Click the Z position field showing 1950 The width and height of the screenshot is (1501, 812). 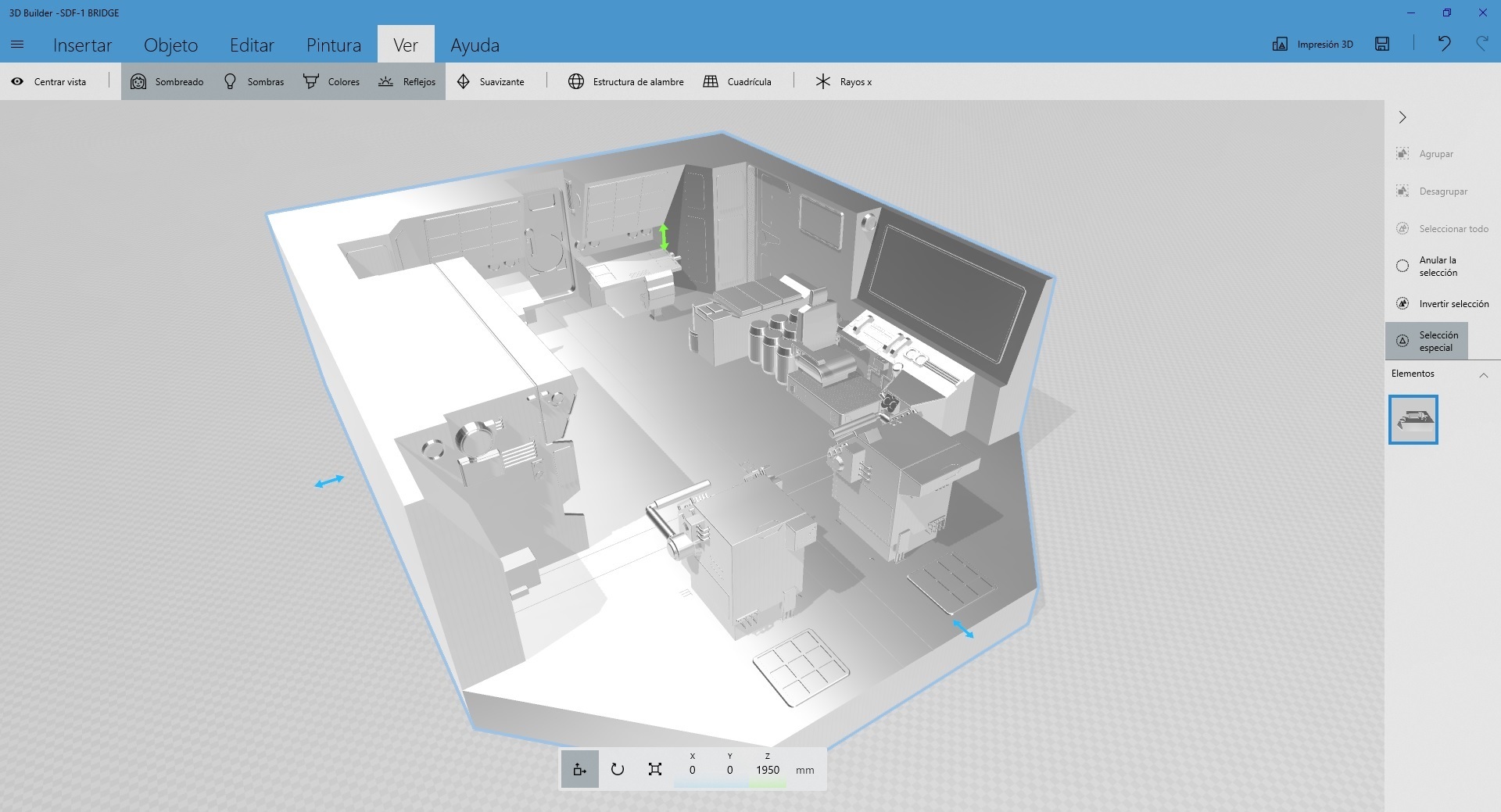[768, 770]
